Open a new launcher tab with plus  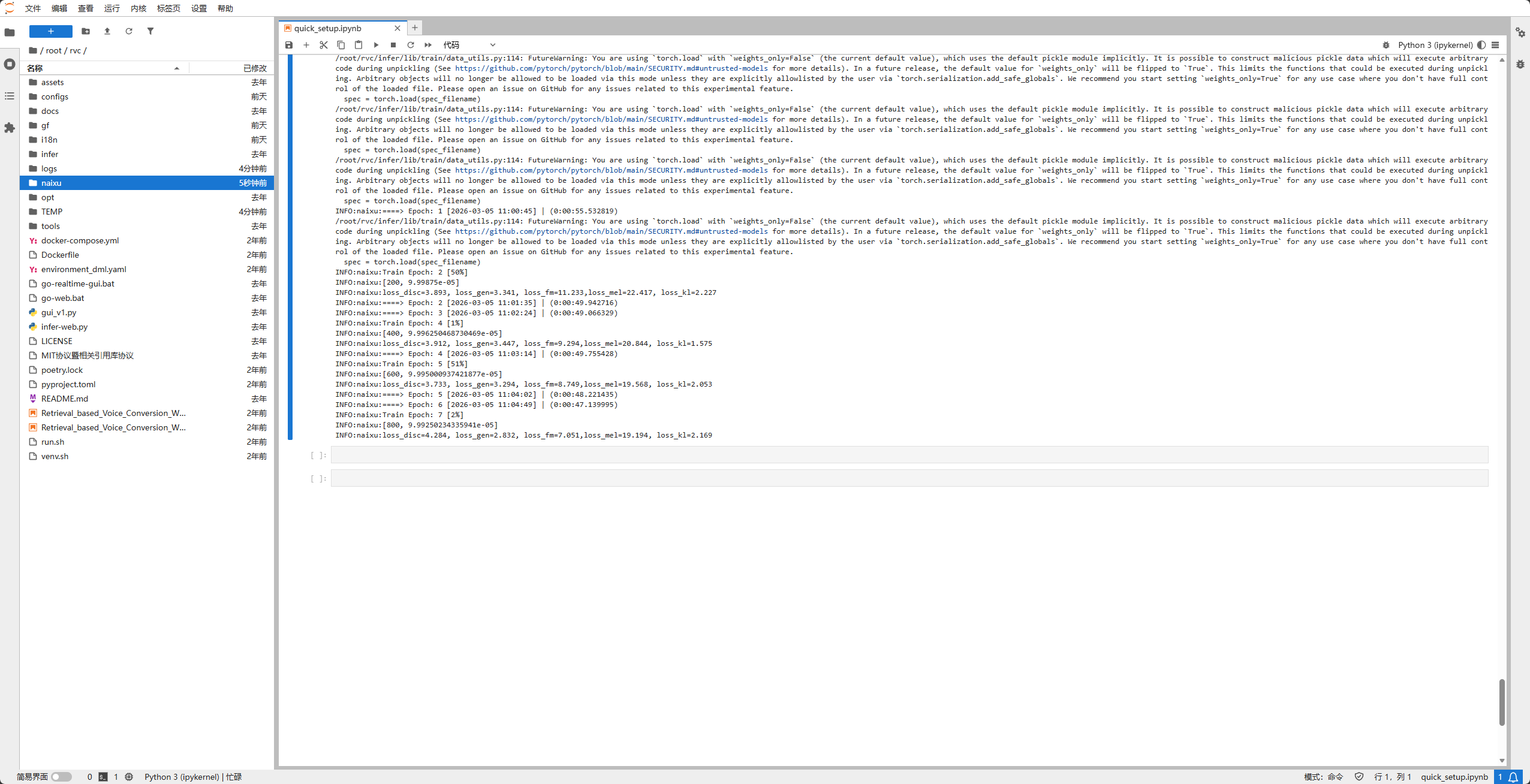[x=415, y=28]
